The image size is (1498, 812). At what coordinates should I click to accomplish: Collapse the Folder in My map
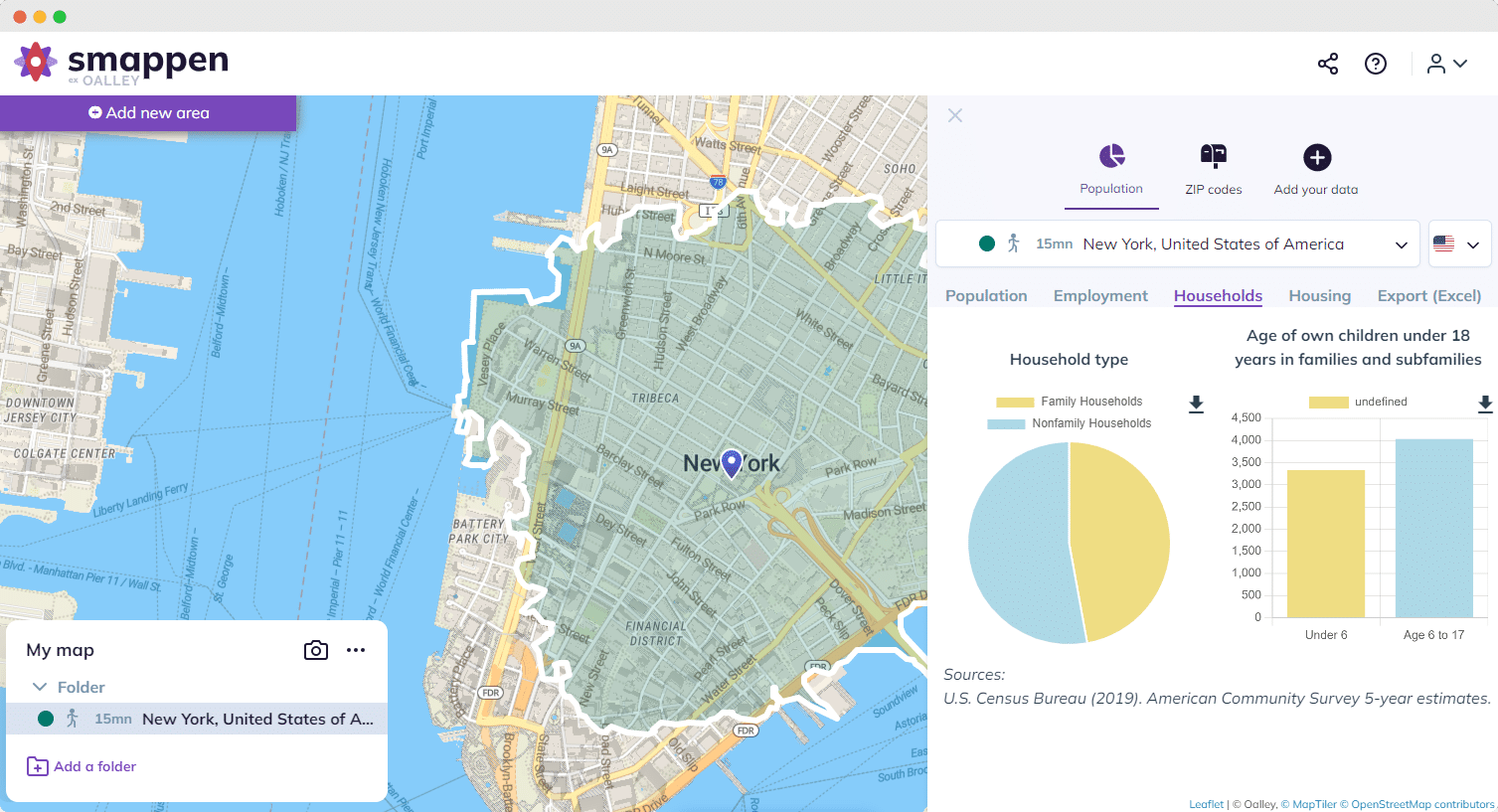[x=40, y=687]
